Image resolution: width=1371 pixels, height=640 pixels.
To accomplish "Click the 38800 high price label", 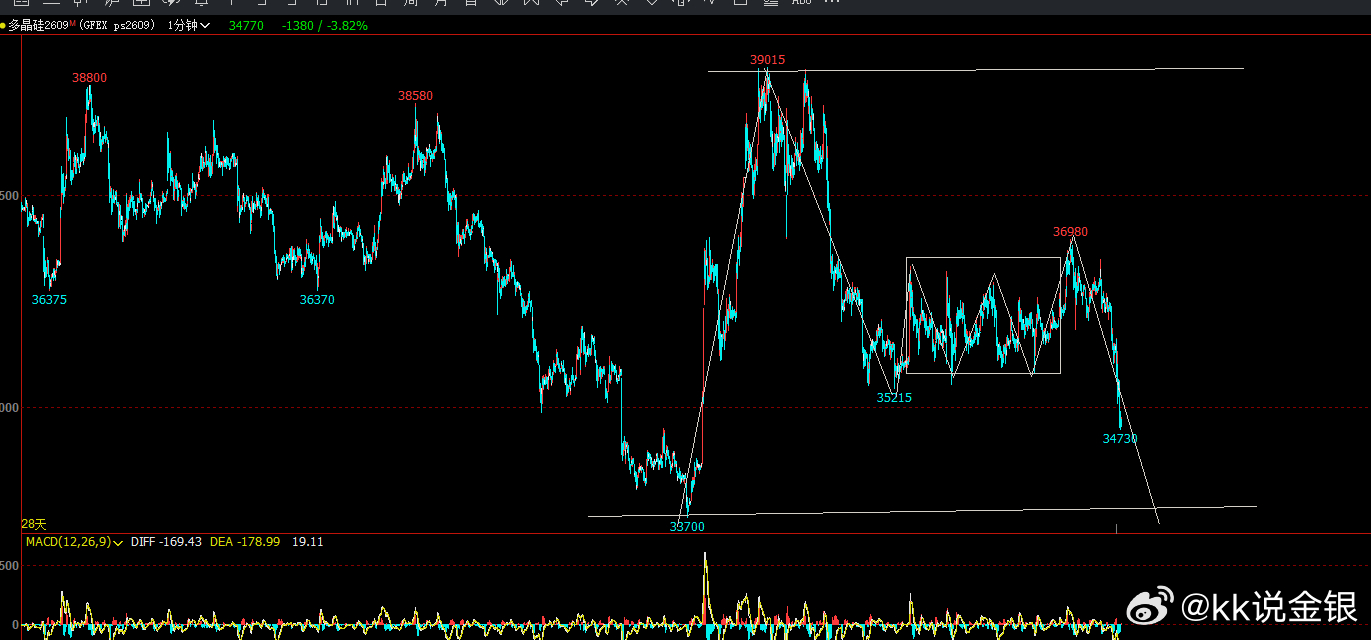I will [x=89, y=78].
